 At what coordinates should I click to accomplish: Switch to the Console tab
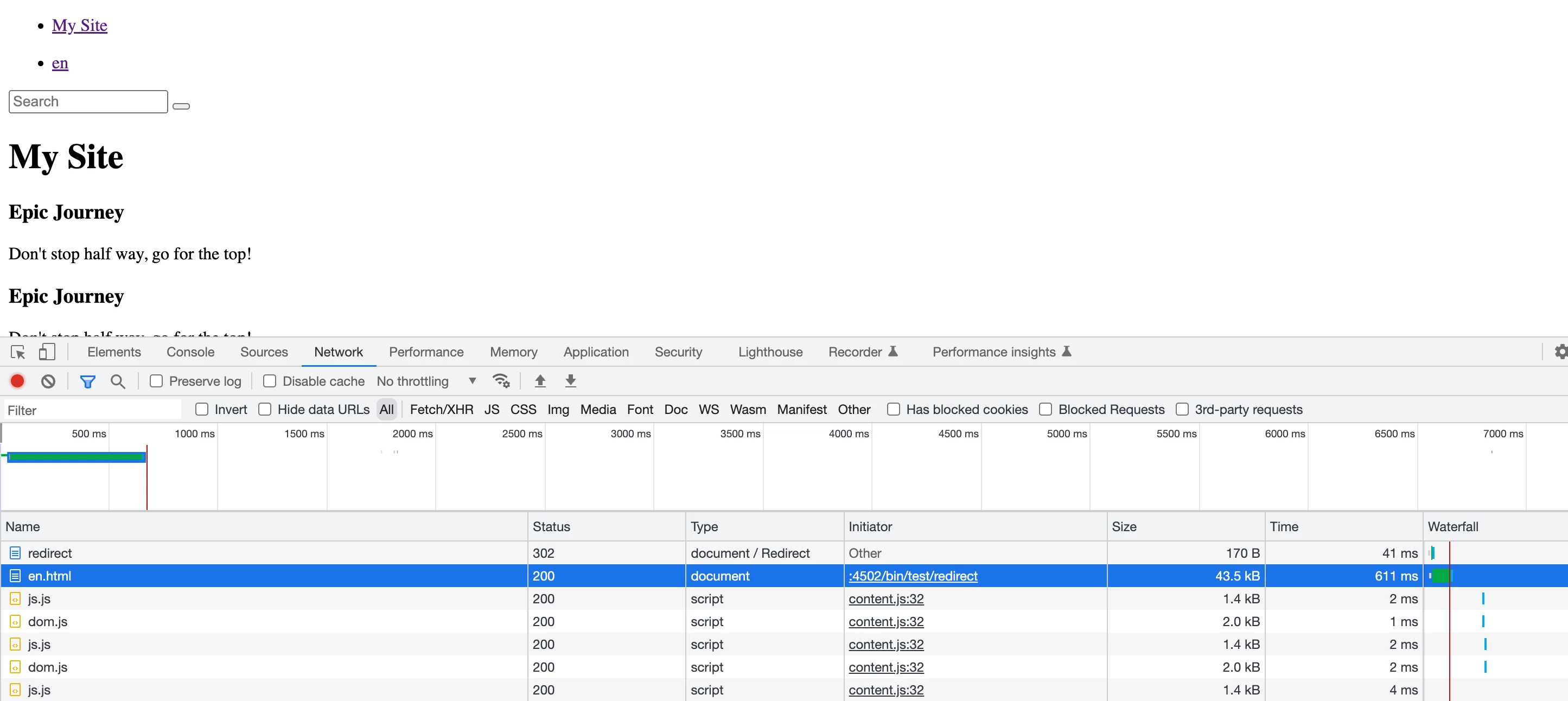[x=190, y=352]
